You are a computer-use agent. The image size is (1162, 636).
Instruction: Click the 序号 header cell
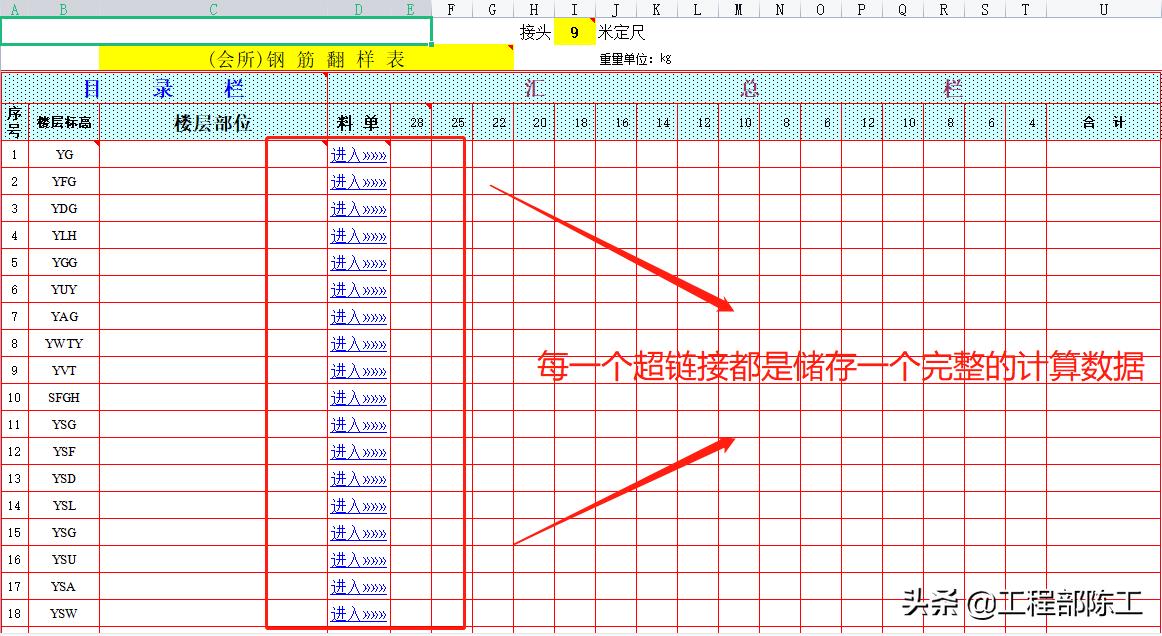pyautogui.click(x=14, y=123)
